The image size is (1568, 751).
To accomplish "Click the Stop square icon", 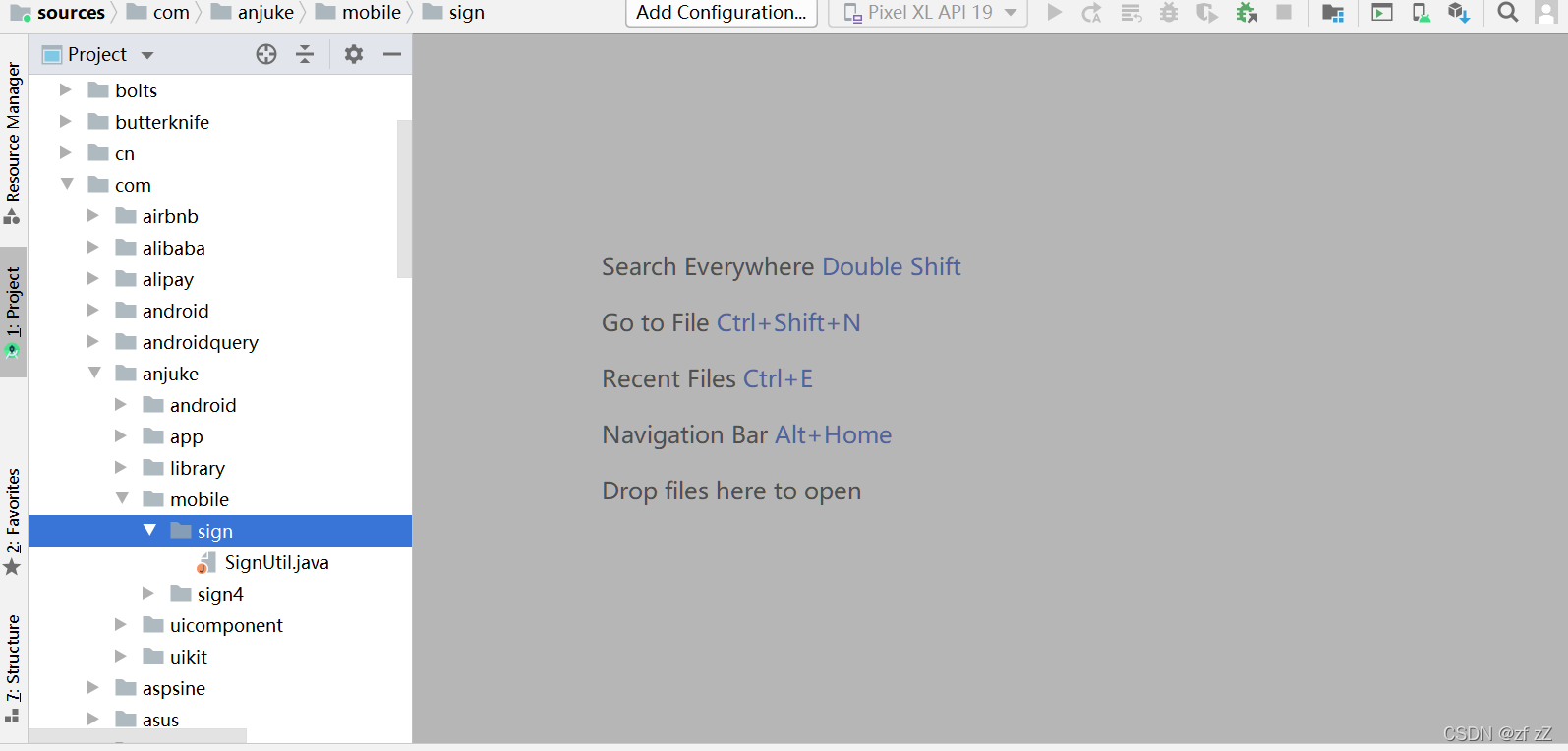I will click(1284, 13).
